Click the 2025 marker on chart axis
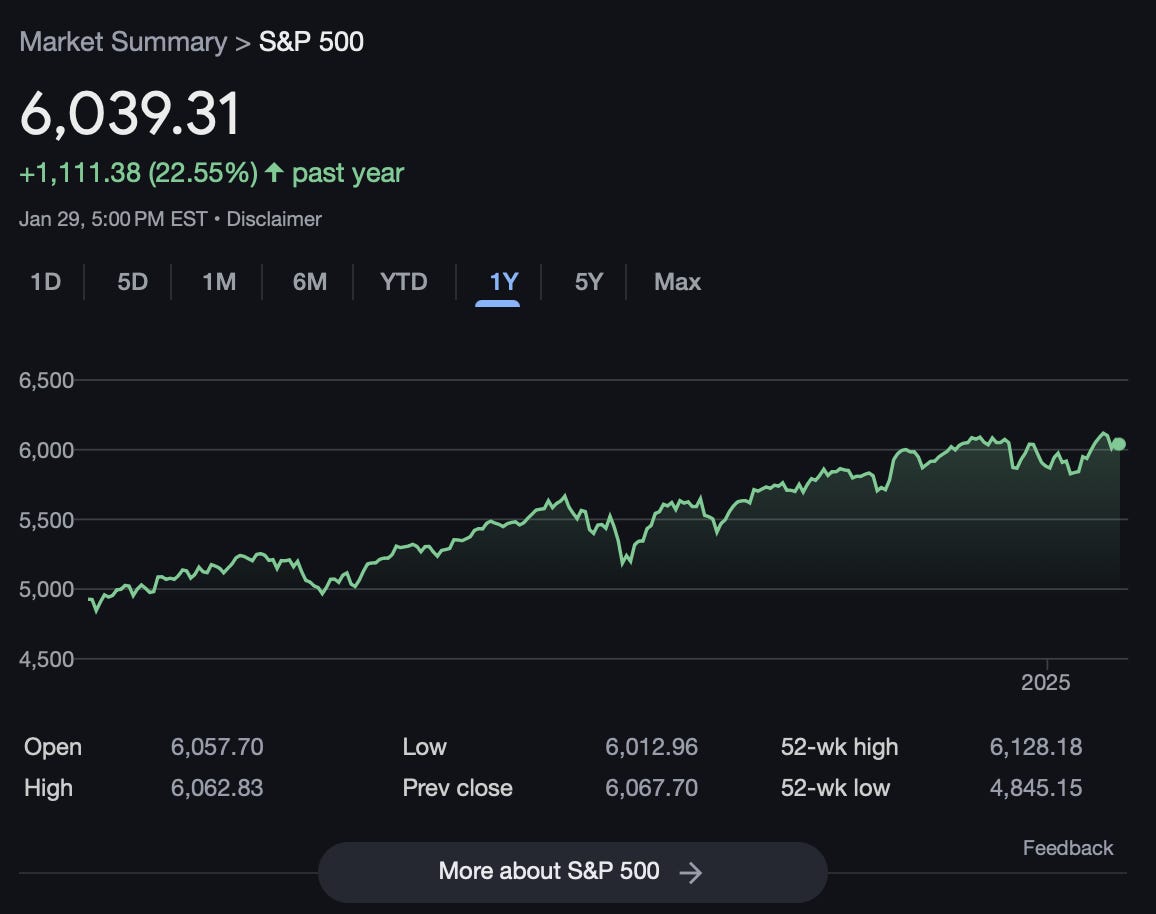Image resolution: width=1156 pixels, height=914 pixels. (x=1045, y=682)
